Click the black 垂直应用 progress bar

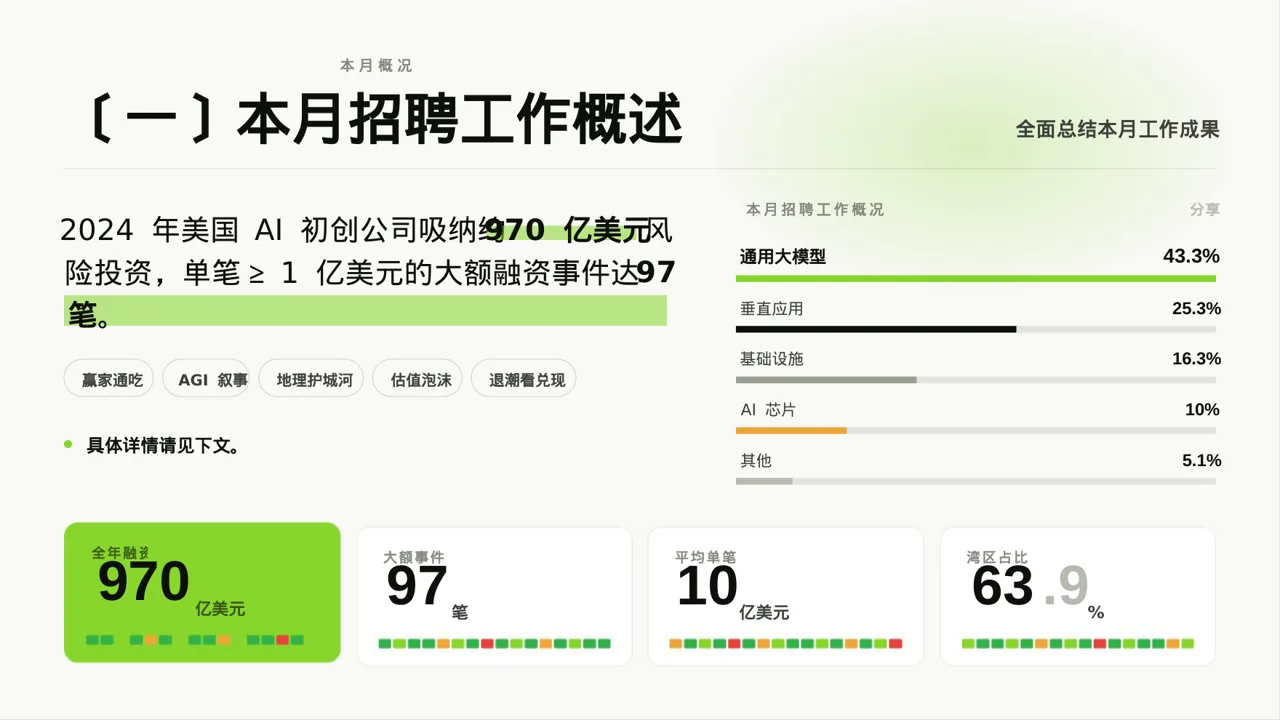click(x=876, y=329)
